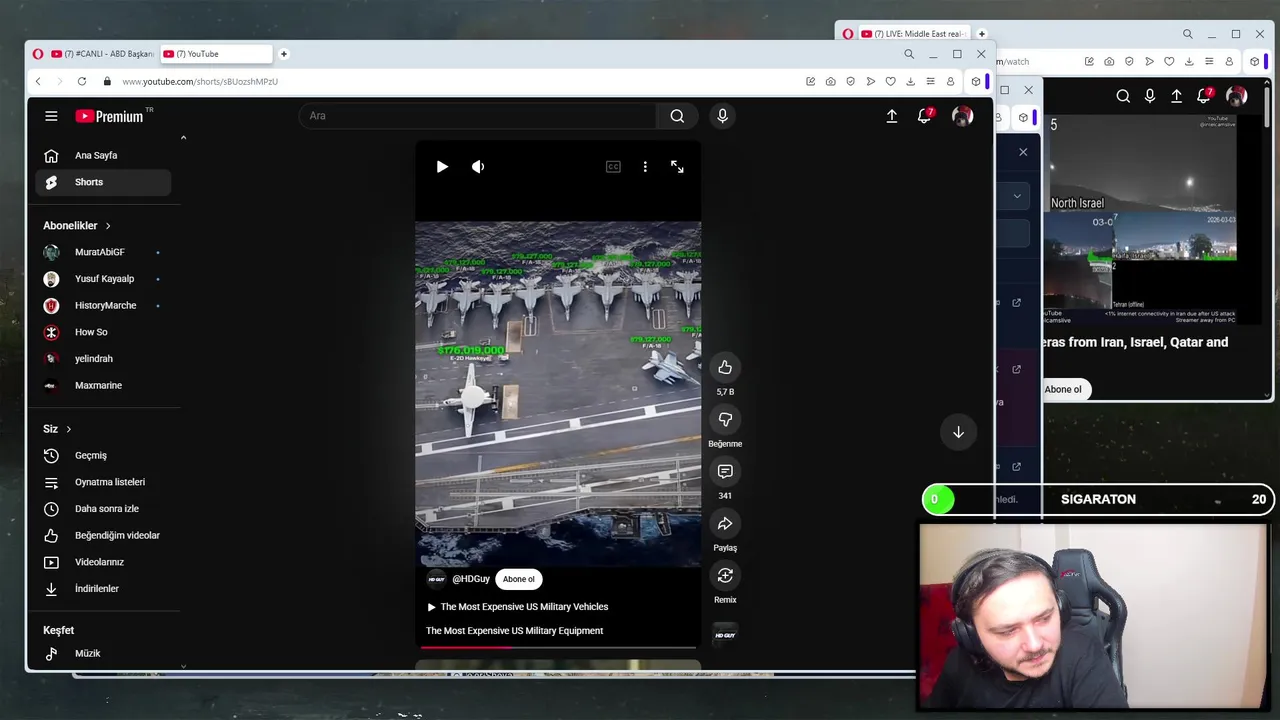Enter fullscreen for the Shorts player

[x=677, y=167]
